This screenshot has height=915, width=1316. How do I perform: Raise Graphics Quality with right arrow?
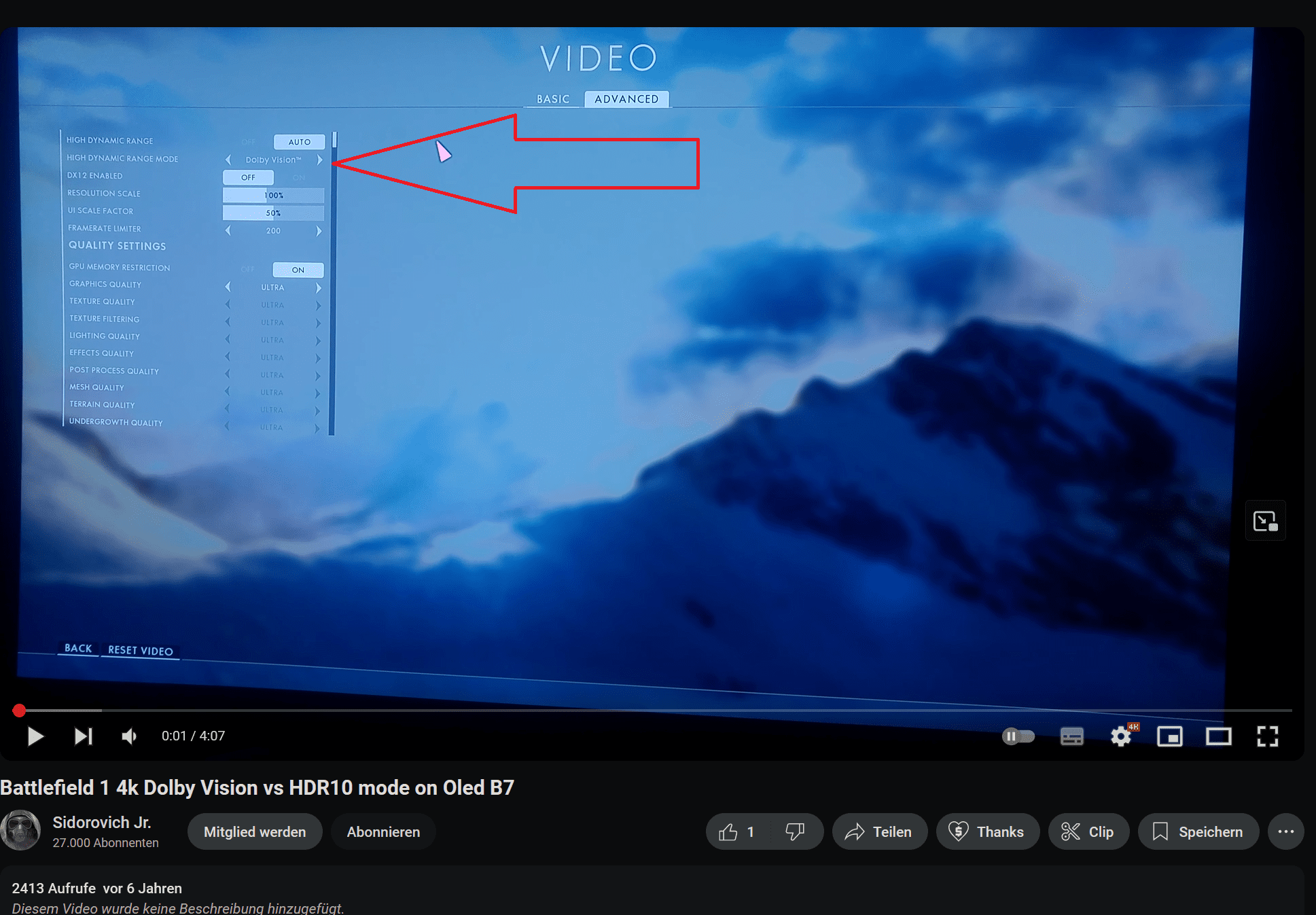[318, 288]
